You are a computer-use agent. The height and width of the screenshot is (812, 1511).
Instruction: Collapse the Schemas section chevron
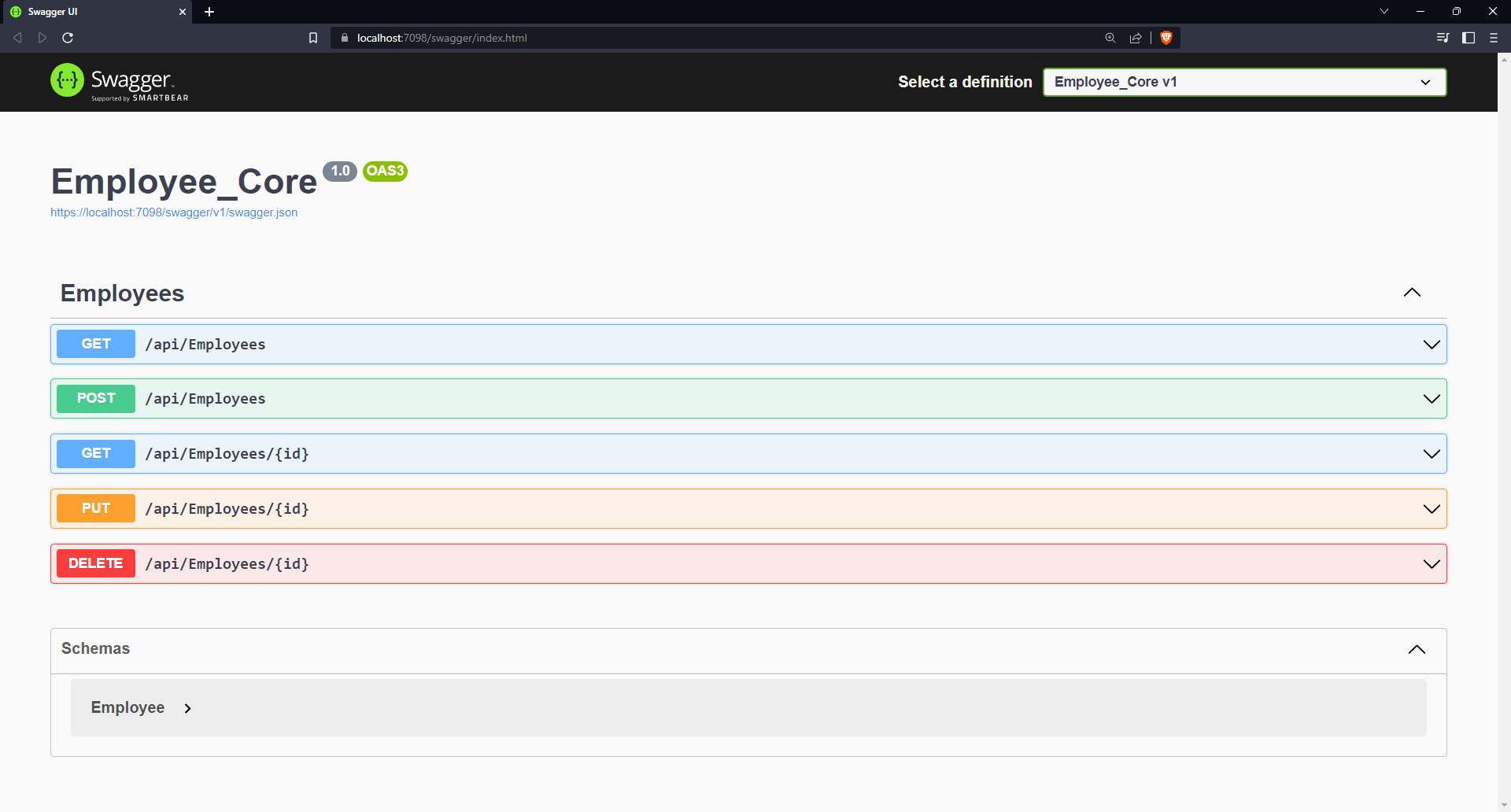(1417, 649)
